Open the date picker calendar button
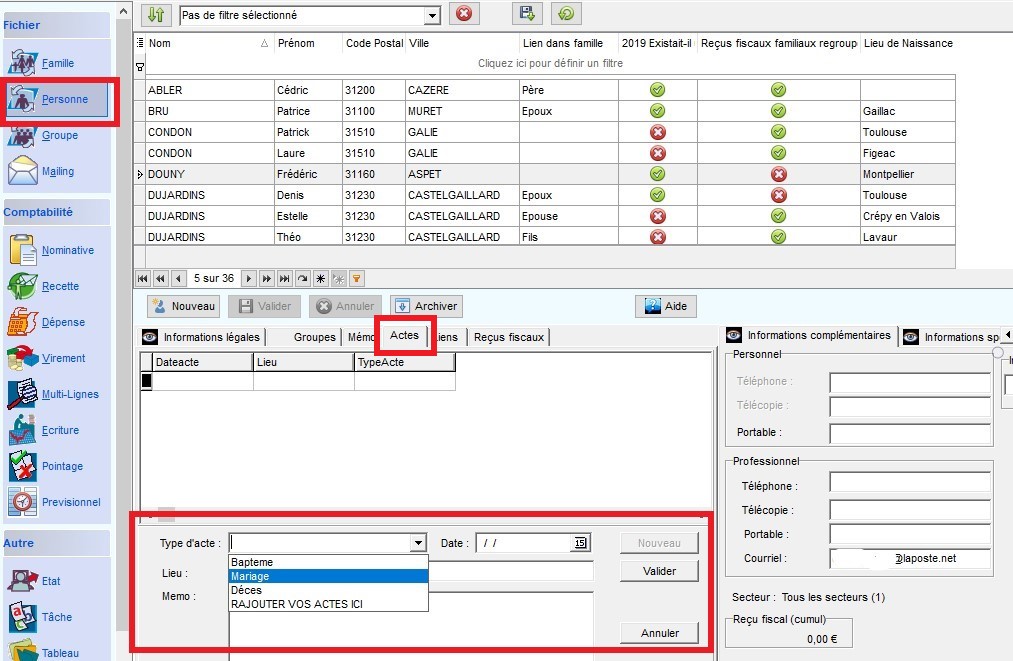1013x661 pixels. pos(580,543)
